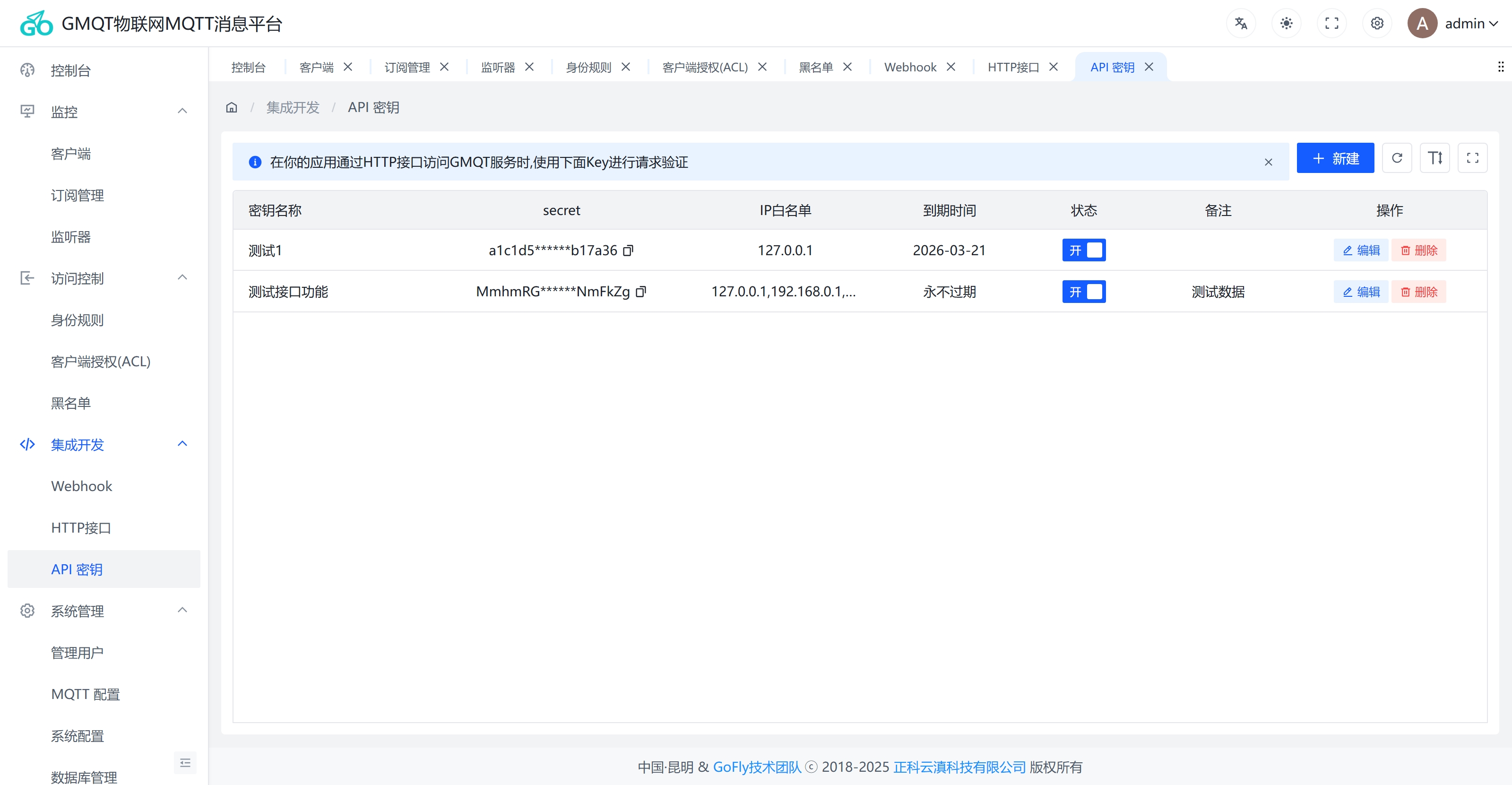Image resolution: width=1512 pixels, height=785 pixels.
Task: Create a new key with 新建 button
Action: (x=1335, y=158)
